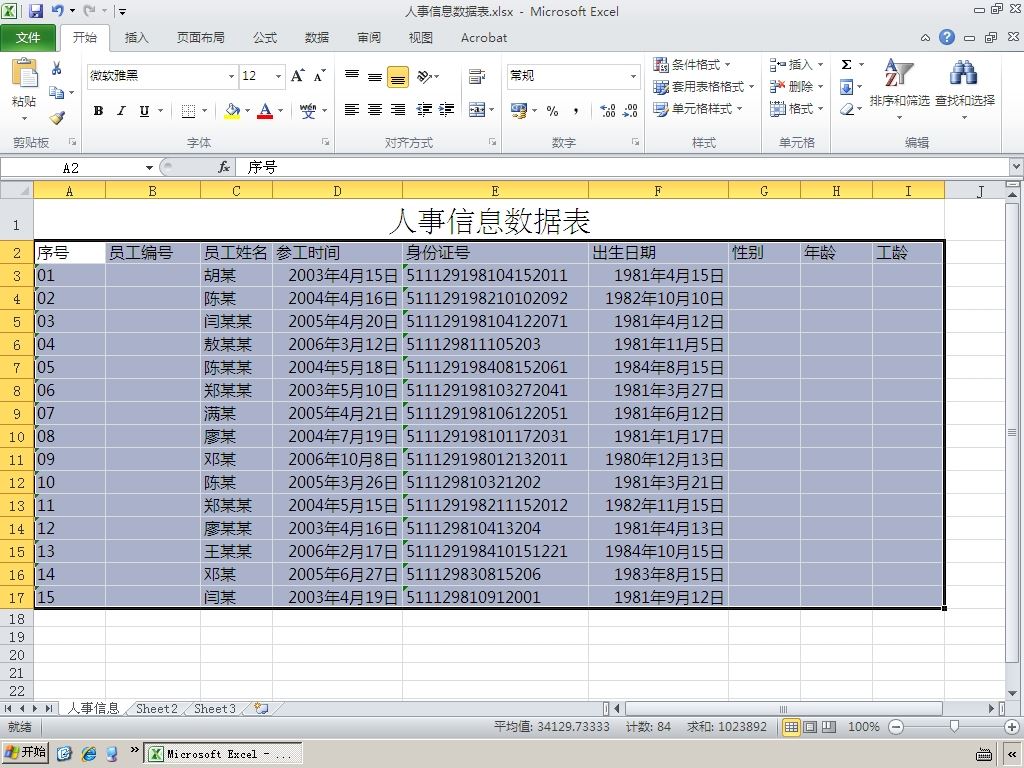The height and width of the screenshot is (768, 1024).
Task: Expand the Name Box dropdown arrow
Action: [x=149, y=168]
